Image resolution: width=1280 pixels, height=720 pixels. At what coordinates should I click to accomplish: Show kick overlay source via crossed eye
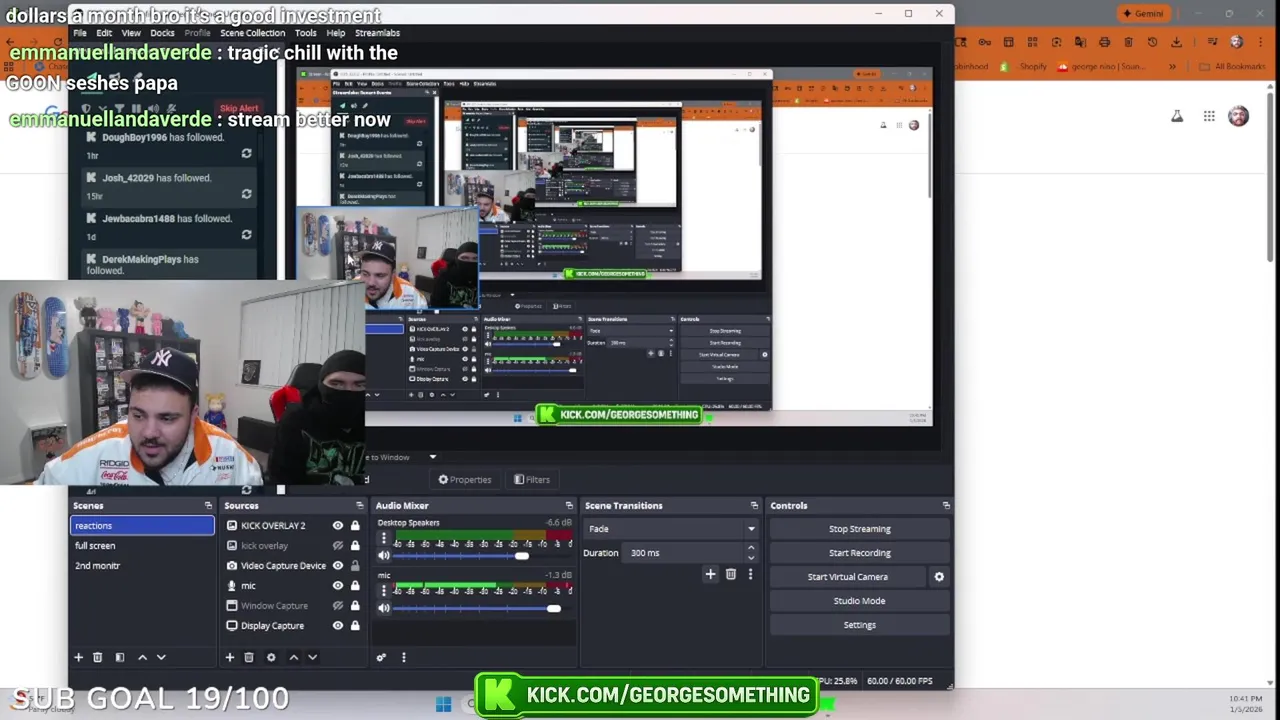[338, 546]
